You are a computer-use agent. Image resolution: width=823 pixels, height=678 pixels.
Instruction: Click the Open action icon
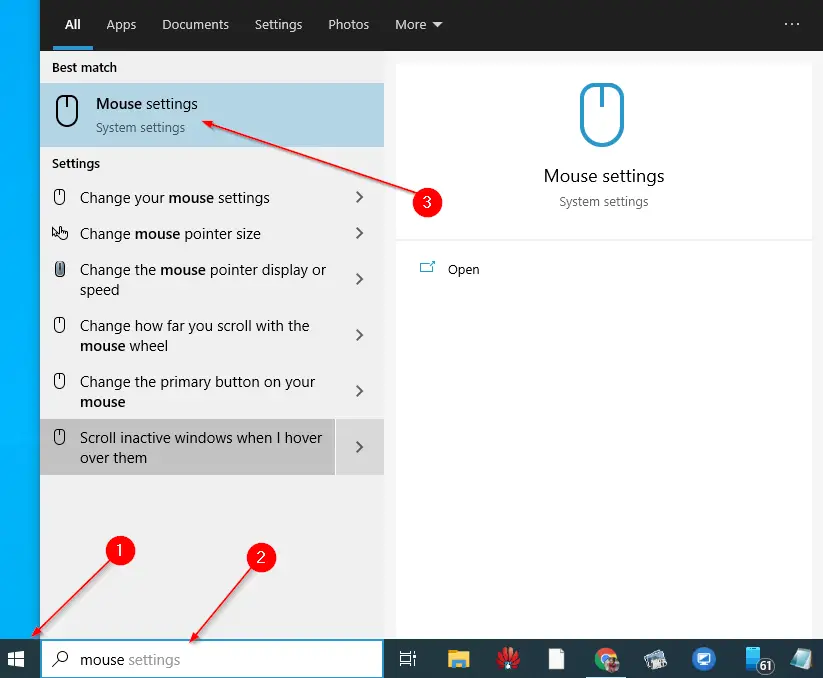(427, 268)
